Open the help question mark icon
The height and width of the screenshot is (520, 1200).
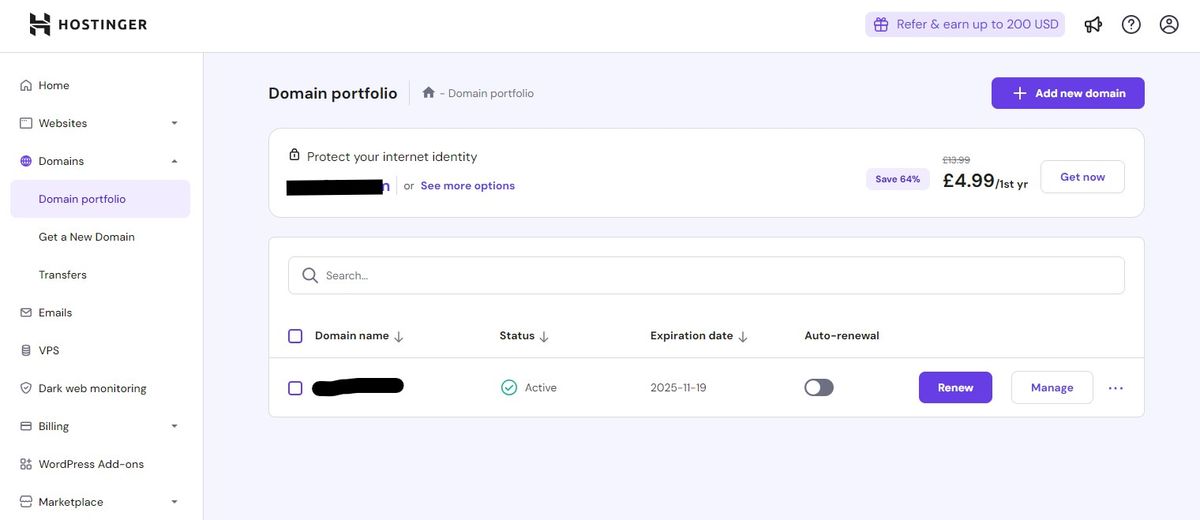(1131, 24)
